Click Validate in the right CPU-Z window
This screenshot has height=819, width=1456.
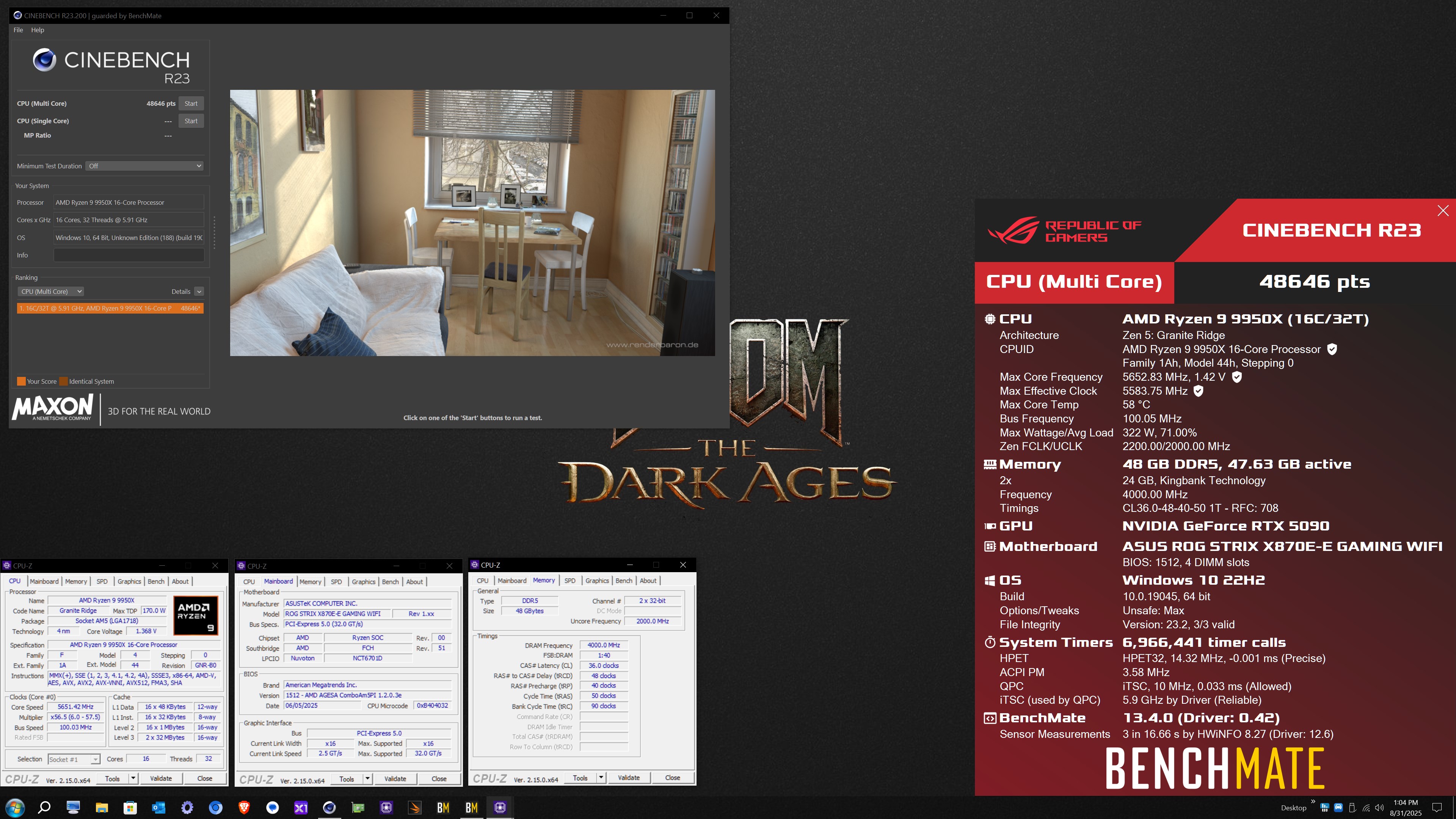(x=629, y=778)
